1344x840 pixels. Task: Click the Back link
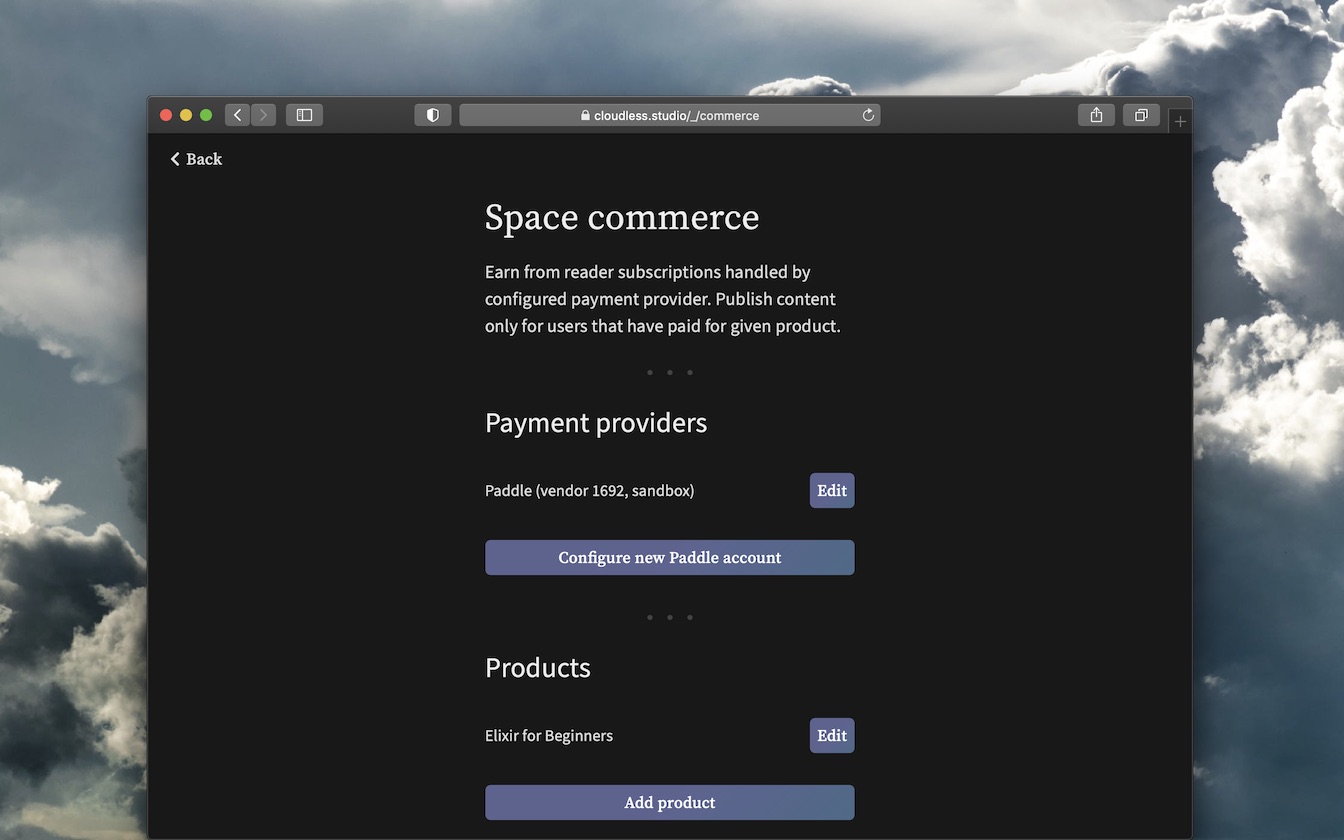(x=196, y=159)
